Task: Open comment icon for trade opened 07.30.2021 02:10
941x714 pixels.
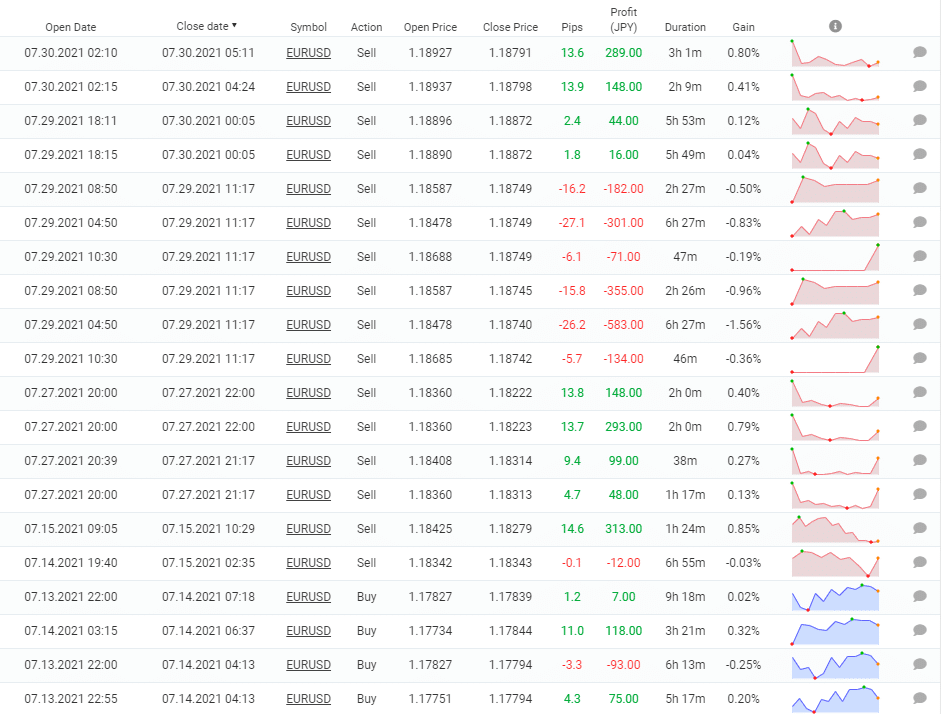Action: tap(919, 53)
